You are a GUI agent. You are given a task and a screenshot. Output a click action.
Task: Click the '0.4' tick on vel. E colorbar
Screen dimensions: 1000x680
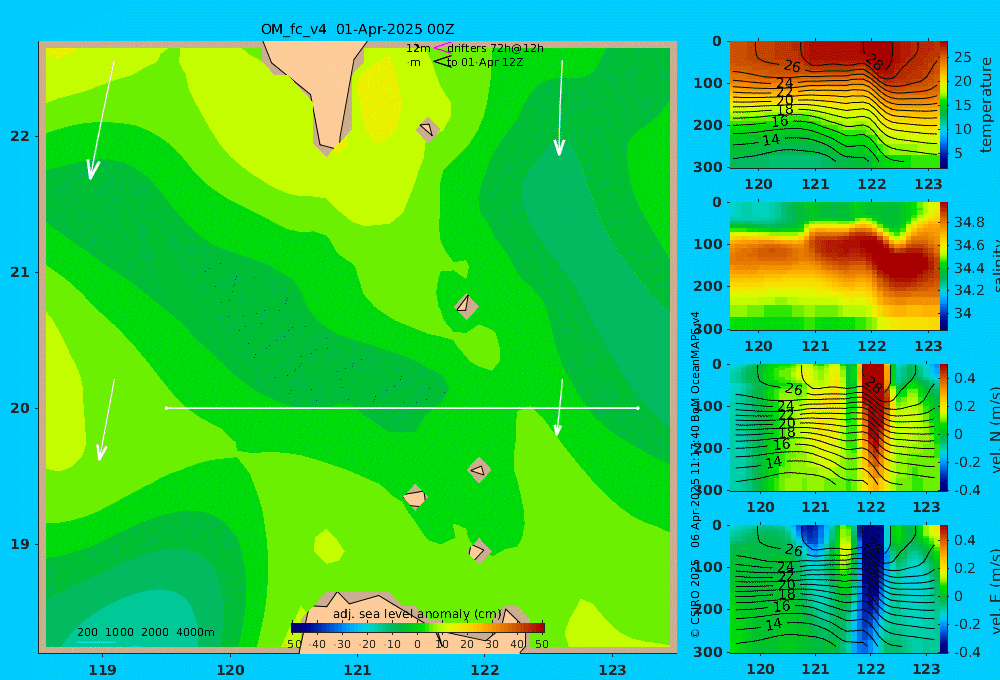pyautogui.click(x=966, y=540)
